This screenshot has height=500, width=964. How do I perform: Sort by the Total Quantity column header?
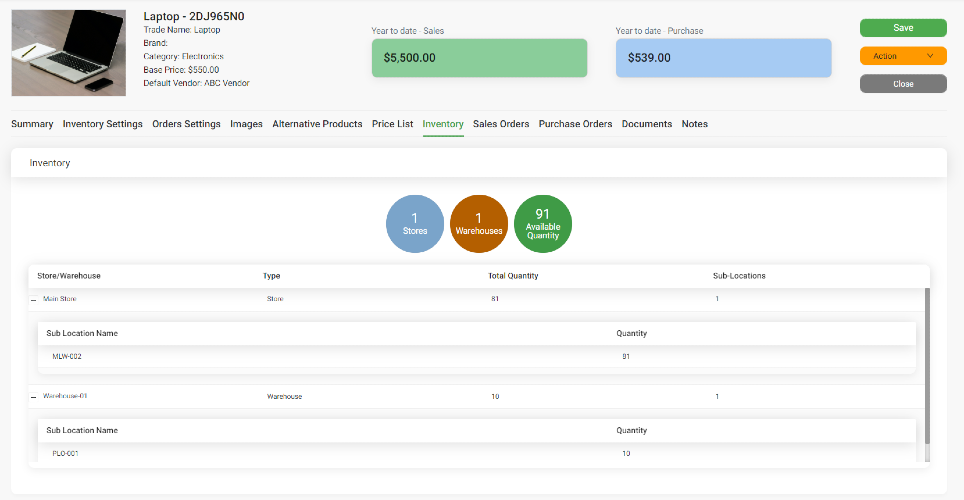pos(513,276)
